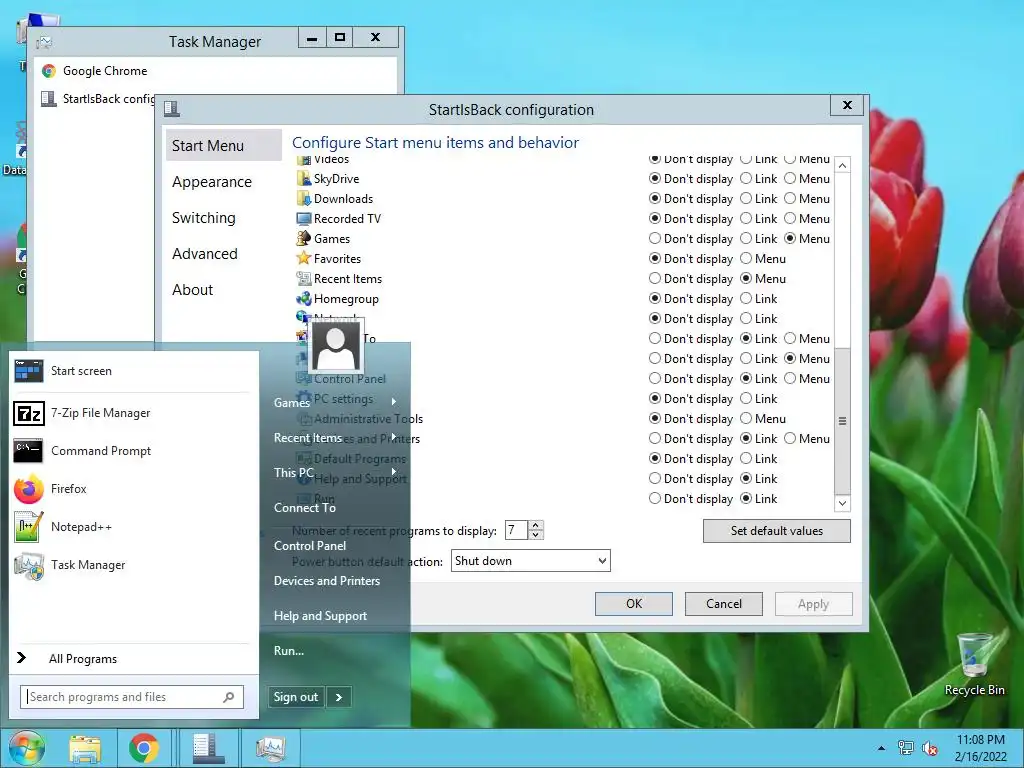1024x768 pixels.
Task: Open Google Chrome from taskbar
Action: pyautogui.click(x=144, y=748)
